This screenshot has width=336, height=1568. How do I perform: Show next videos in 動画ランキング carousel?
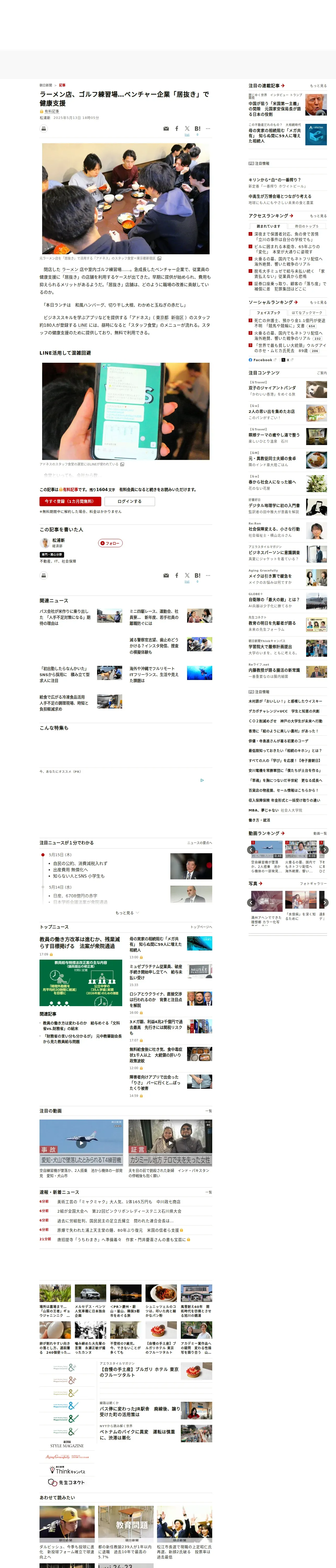click(324, 850)
